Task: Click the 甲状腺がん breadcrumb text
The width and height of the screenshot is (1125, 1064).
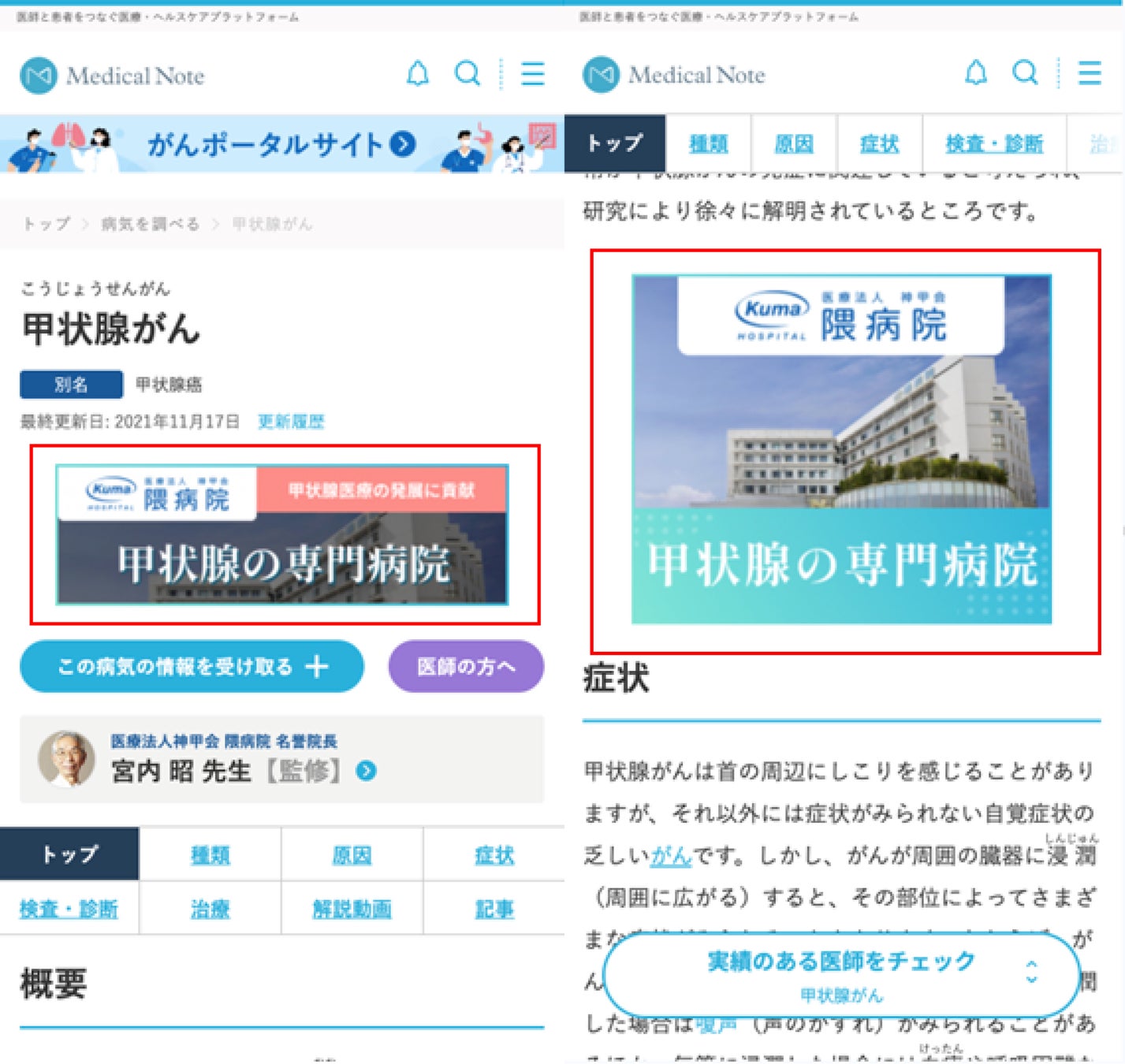Action: [273, 225]
